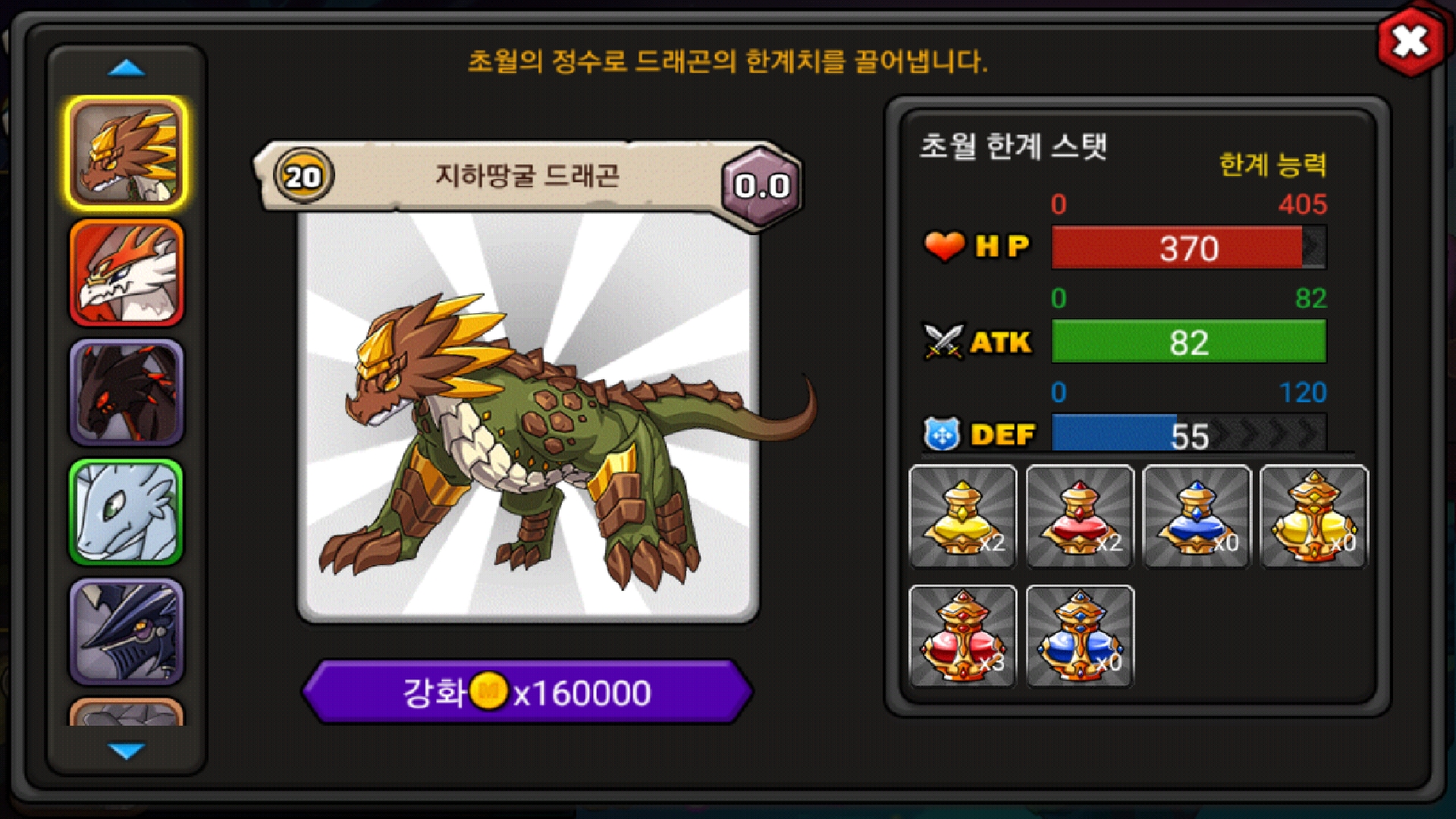Choose the black dragon with red markings
The image size is (1456, 819).
tap(127, 392)
